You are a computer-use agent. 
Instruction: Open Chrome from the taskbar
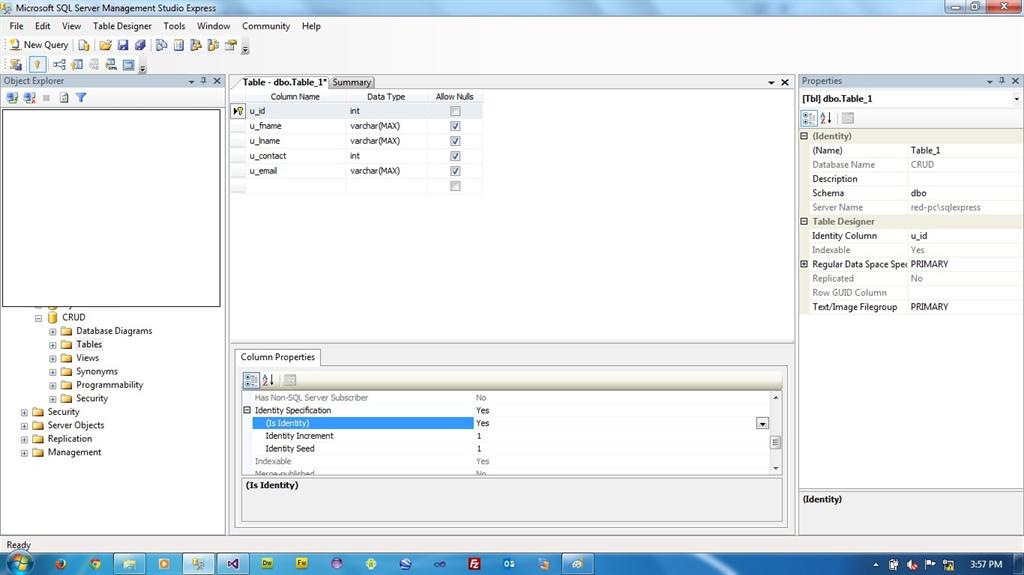tap(95, 564)
